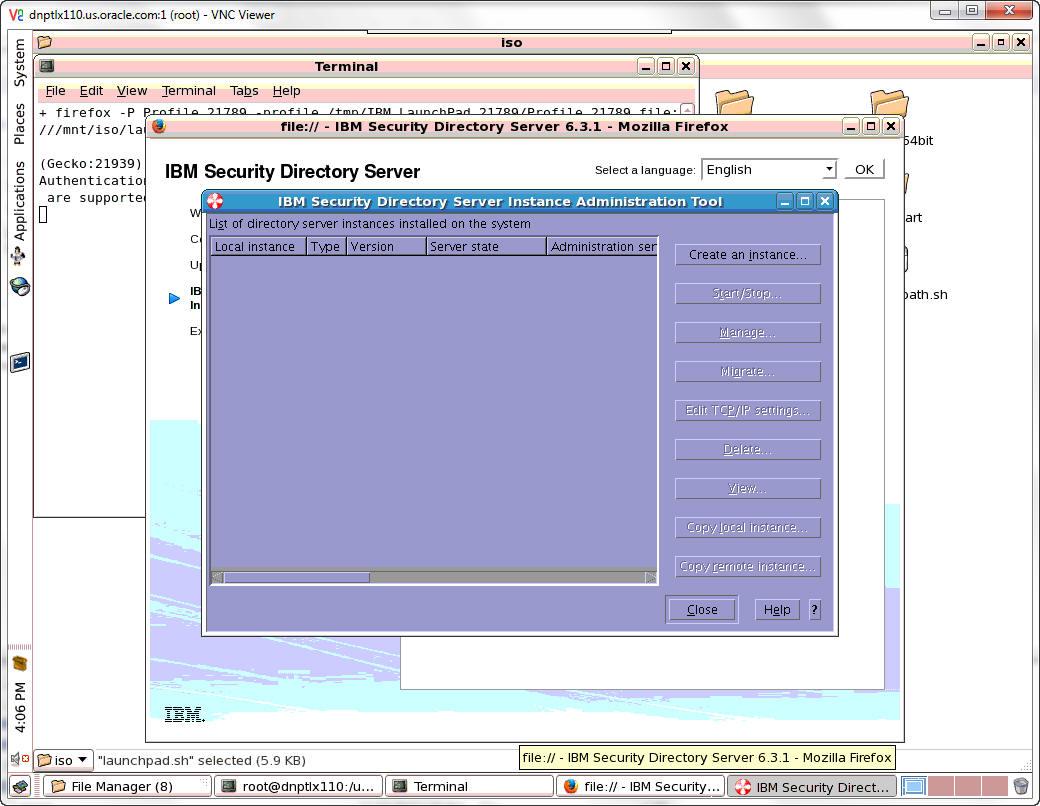
Task: Open the Select a language dropdown
Action: coord(769,170)
